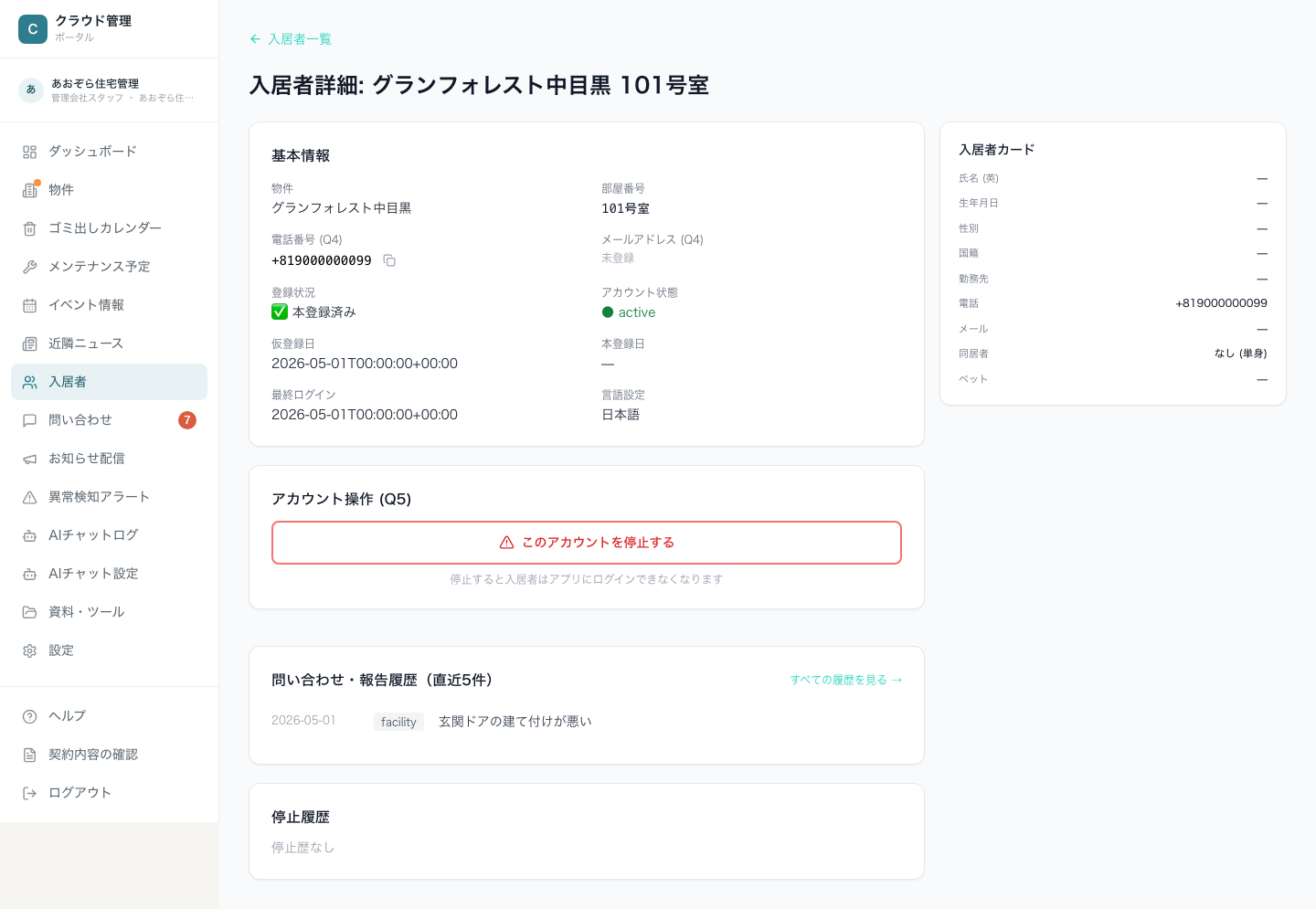Screen dimensions: 1316x909
Task: Click the warning icon in the stop button
Action: pos(506,543)
